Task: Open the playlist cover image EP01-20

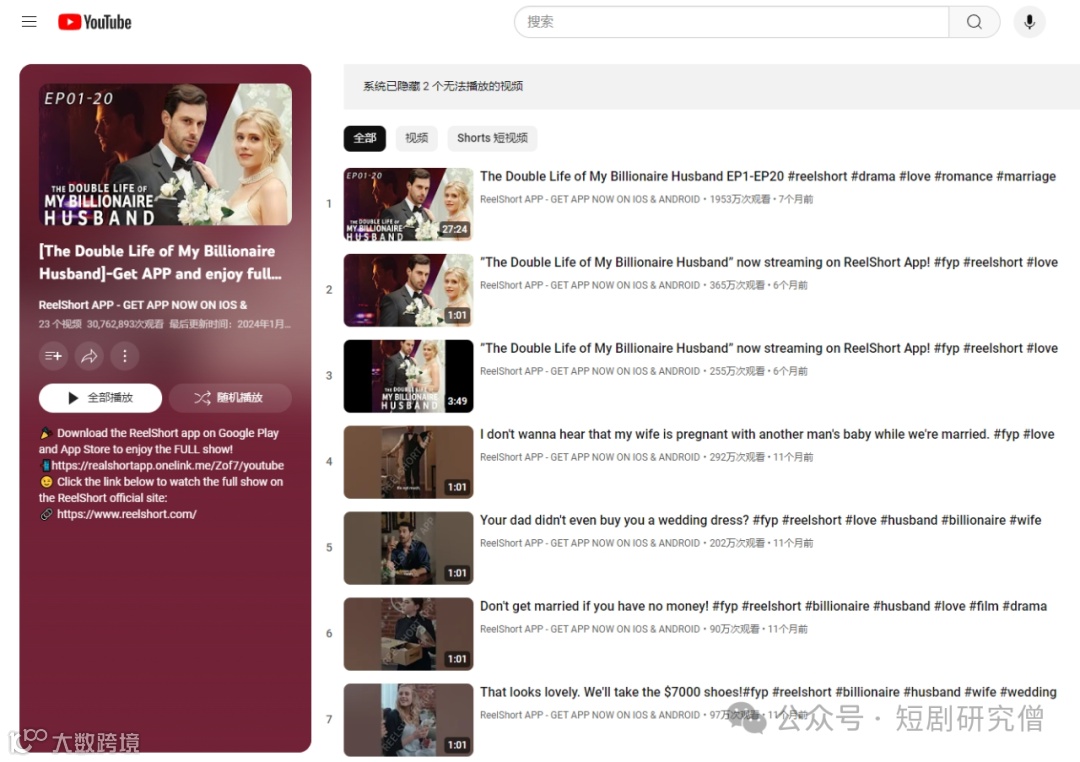Action: point(165,154)
